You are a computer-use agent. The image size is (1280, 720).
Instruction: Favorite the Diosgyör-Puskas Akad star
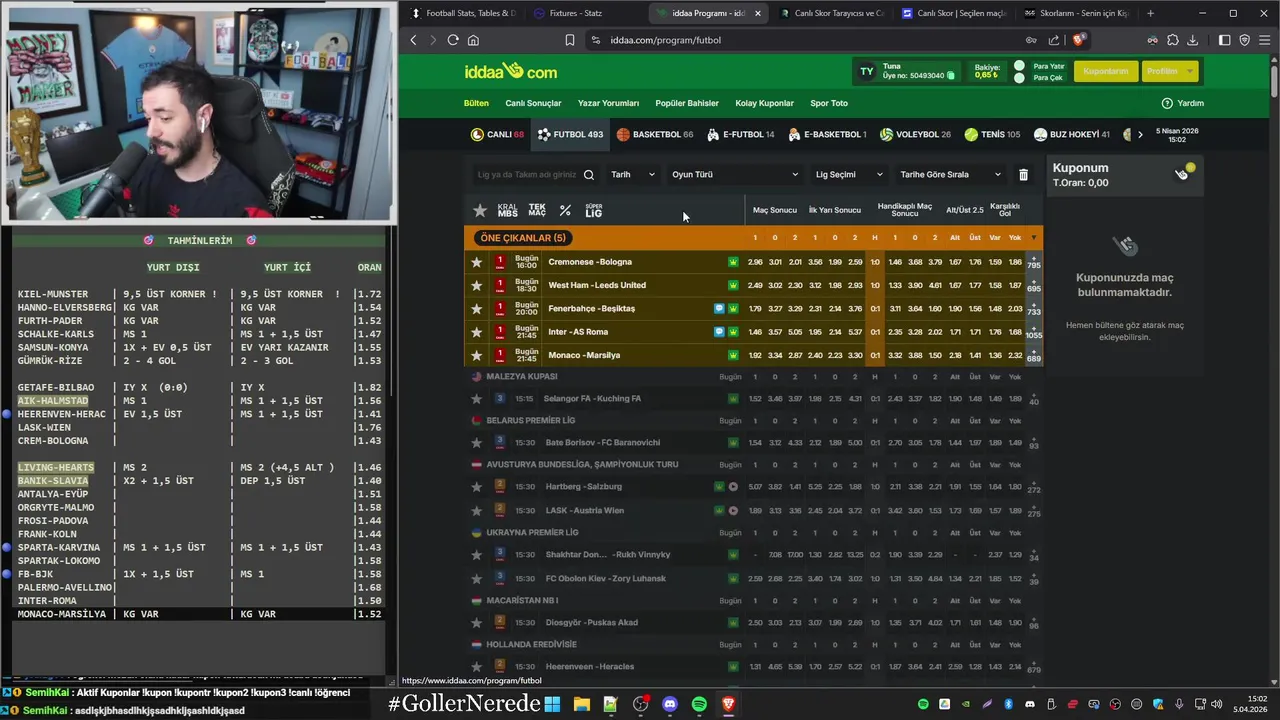(477, 622)
